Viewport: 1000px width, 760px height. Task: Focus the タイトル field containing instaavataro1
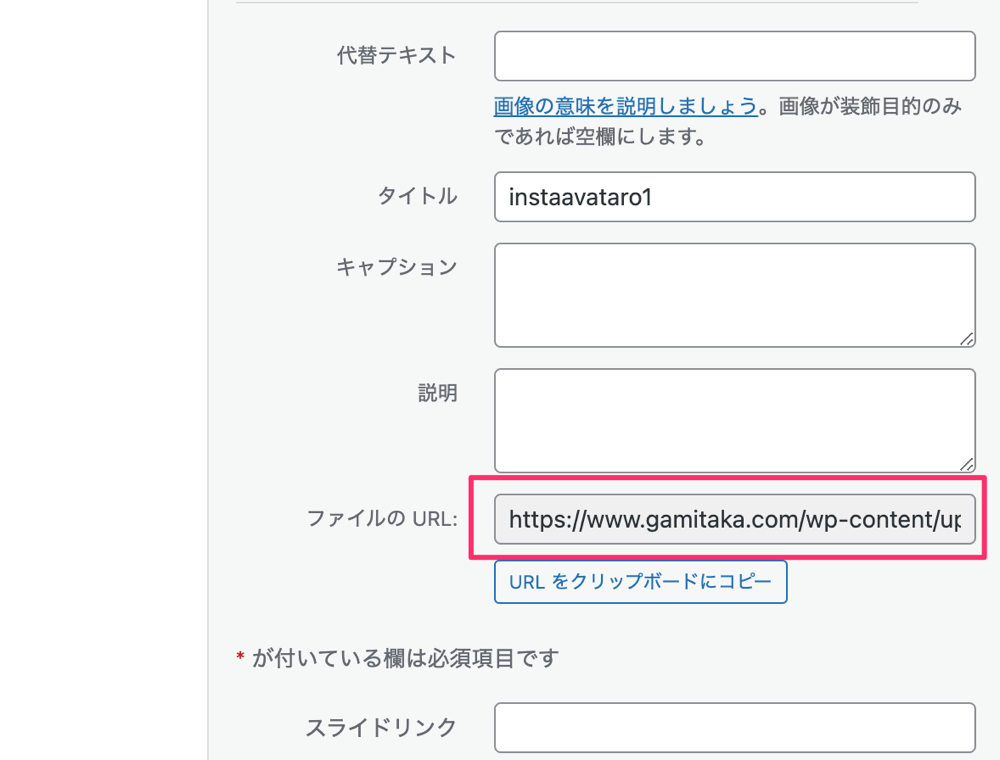coord(735,197)
